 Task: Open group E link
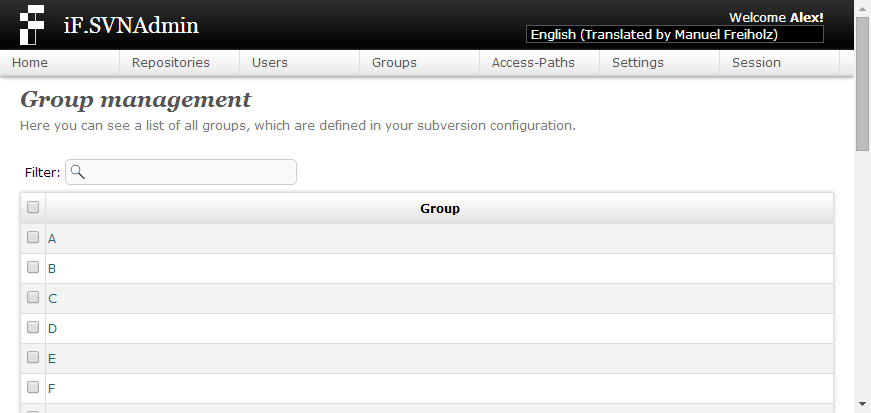coord(52,359)
